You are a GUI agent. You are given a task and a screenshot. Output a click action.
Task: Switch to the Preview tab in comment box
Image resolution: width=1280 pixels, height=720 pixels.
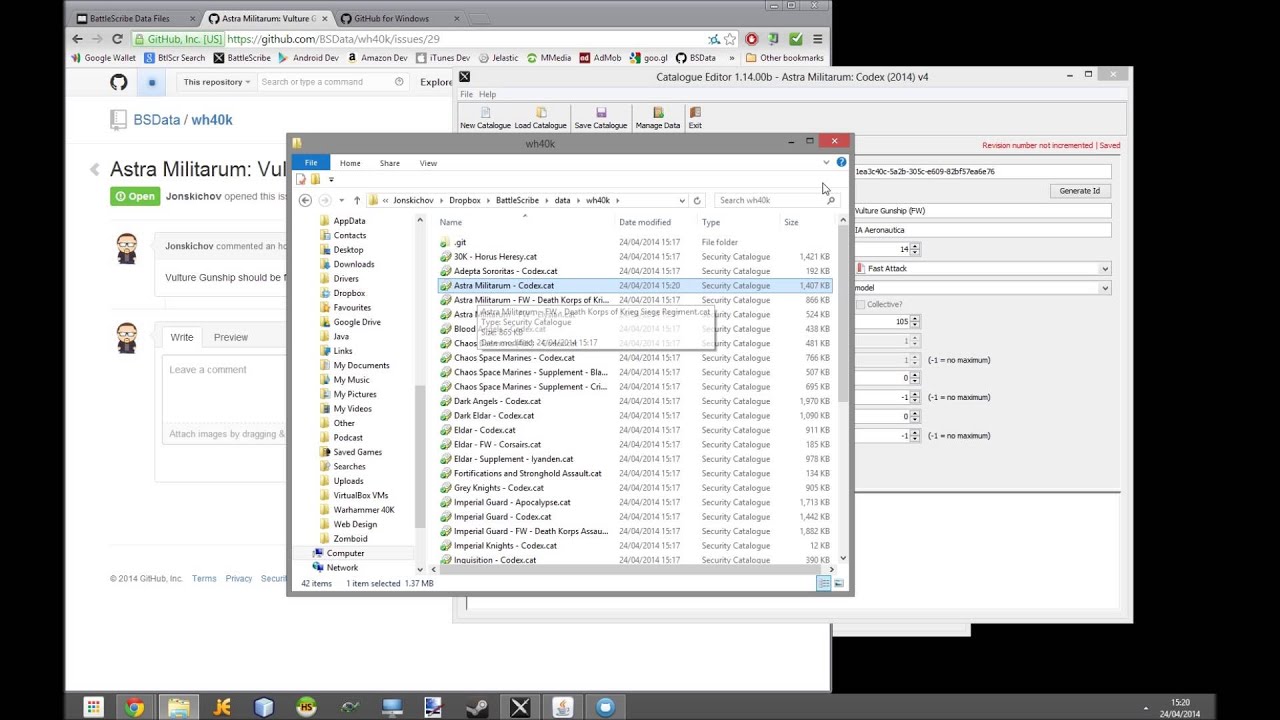(x=230, y=337)
